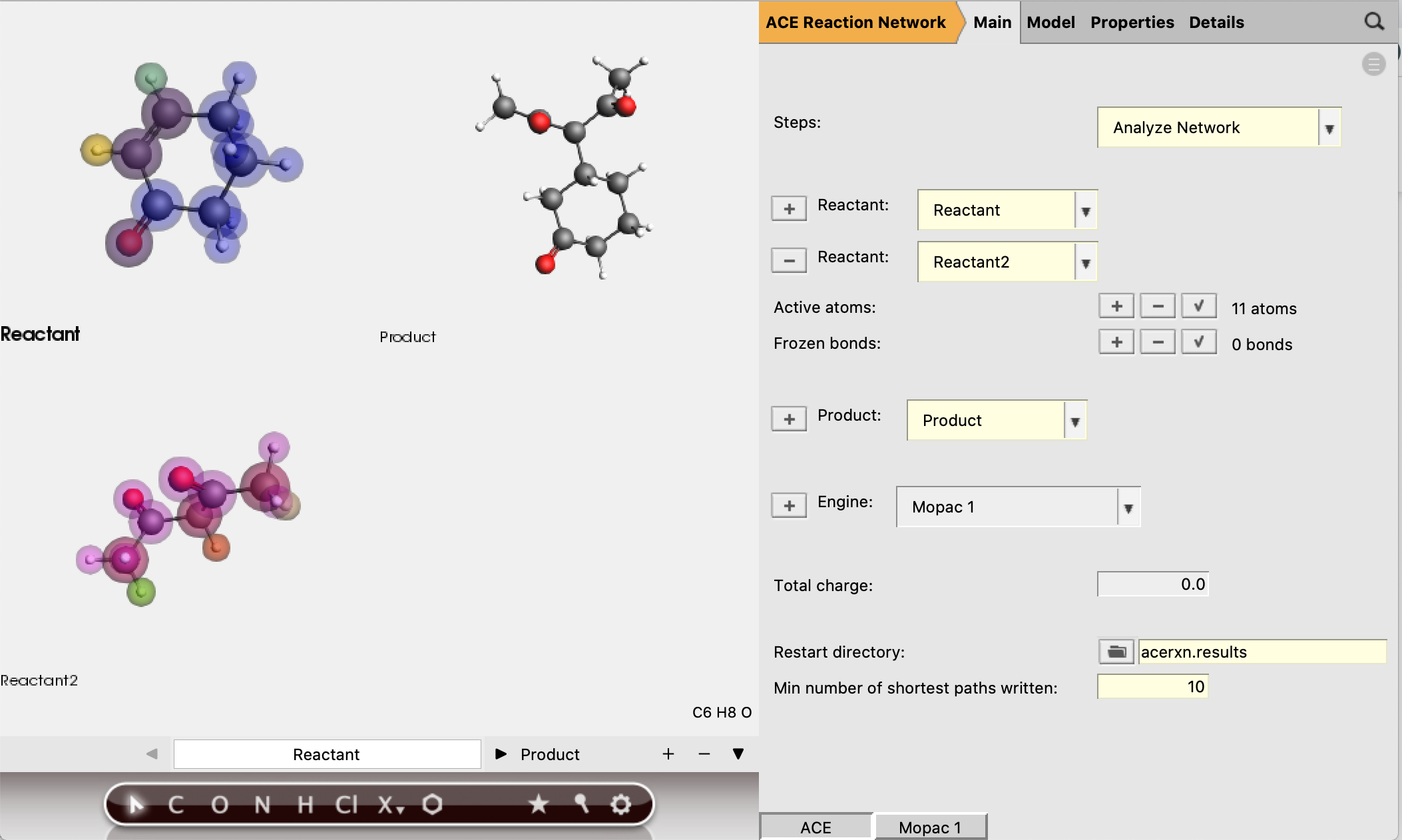Open search with the magnifier icon
1402x840 pixels.
click(1373, 22)
